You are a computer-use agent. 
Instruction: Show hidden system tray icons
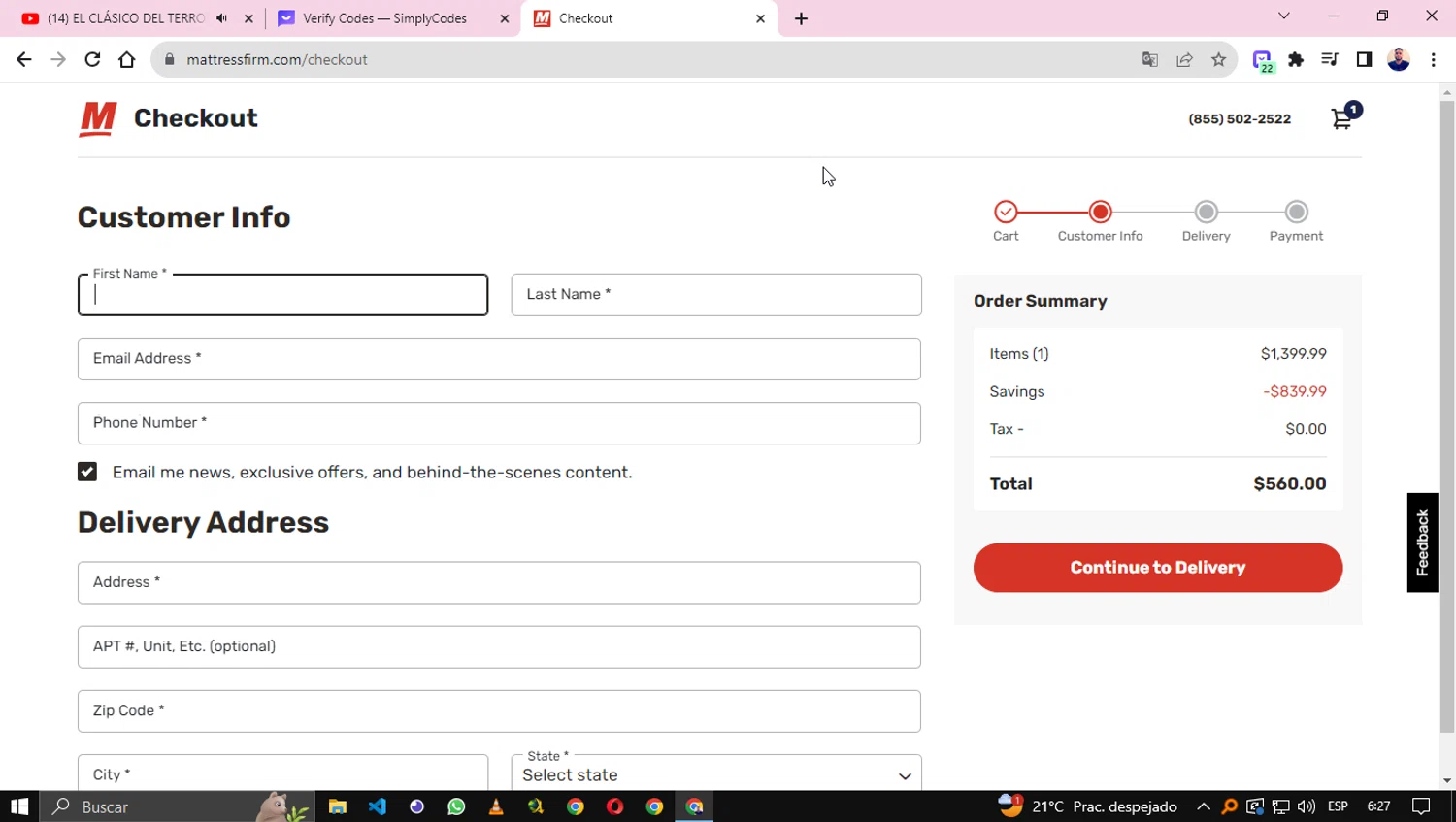[1204, 806]
